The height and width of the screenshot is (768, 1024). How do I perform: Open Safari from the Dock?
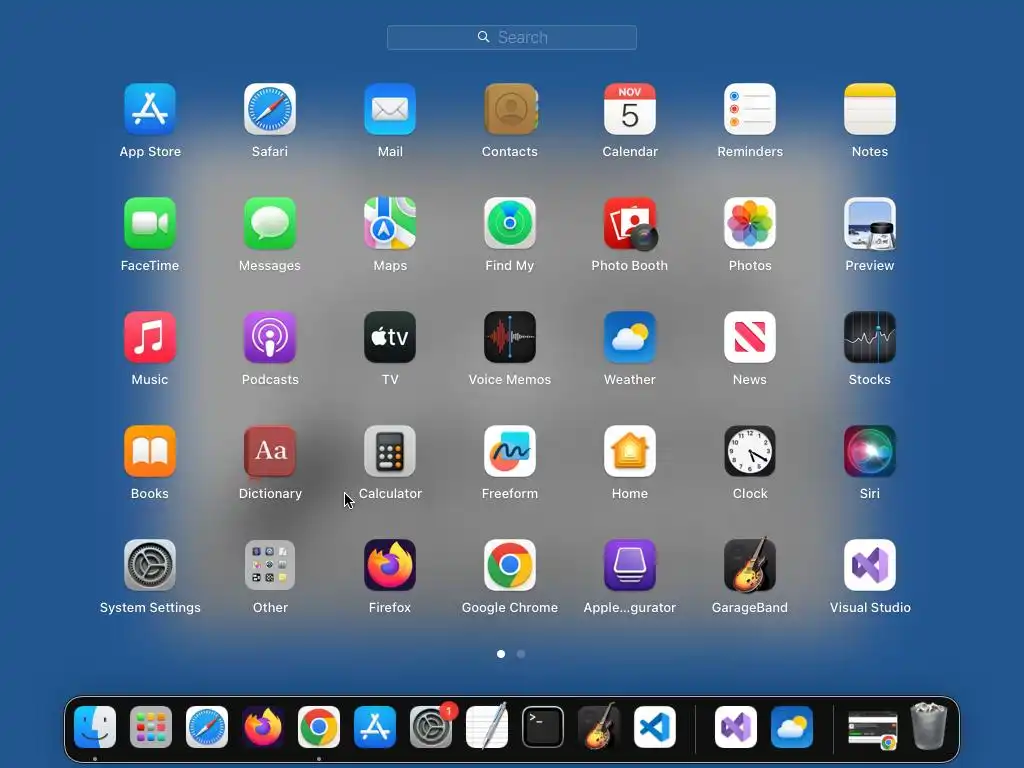click(207, 727)
